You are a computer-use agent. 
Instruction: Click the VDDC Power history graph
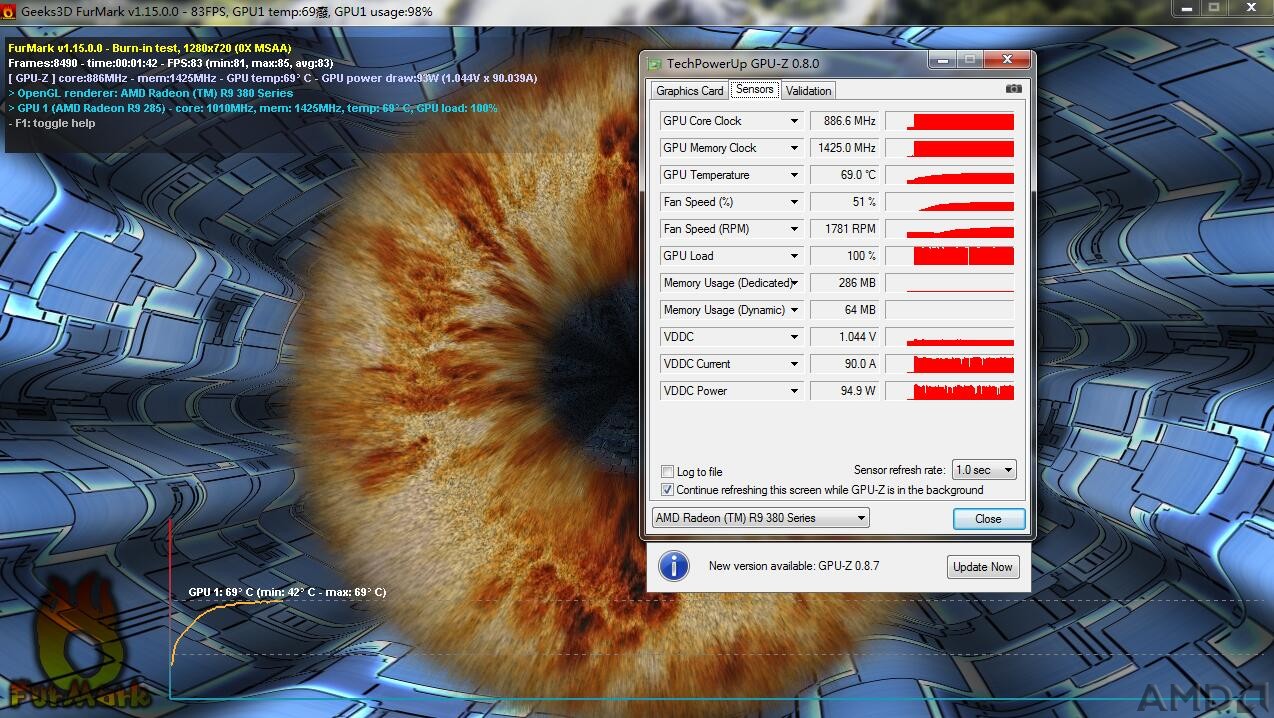tap(949, 391)
